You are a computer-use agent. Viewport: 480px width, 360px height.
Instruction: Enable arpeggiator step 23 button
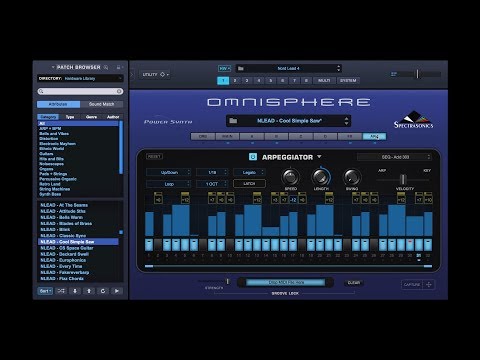point(347,245)
